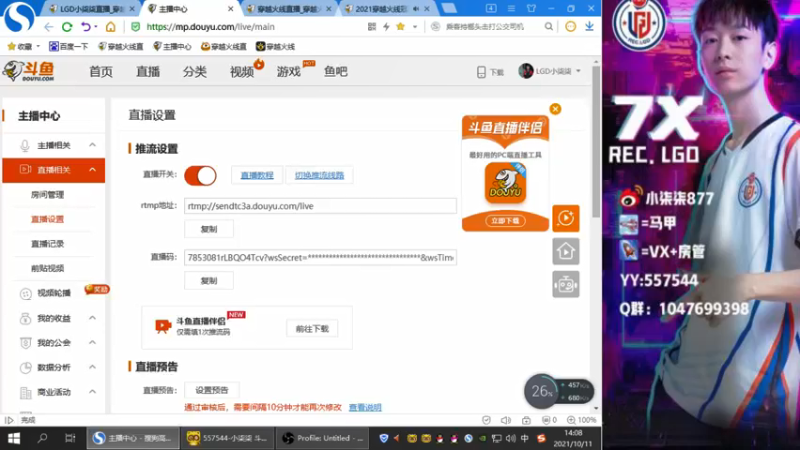
Task: Switch to the LGD小柒柒直播 tab
Action: click(x=92, y=9)
